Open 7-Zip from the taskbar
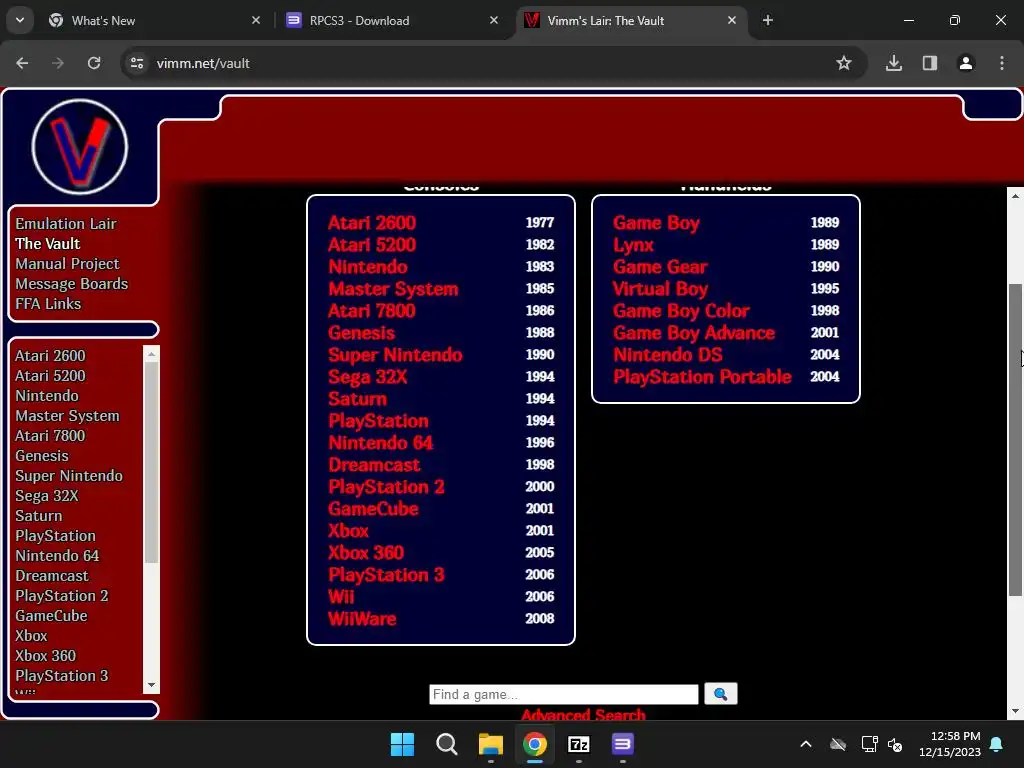1024x768 pixels. 579,744
